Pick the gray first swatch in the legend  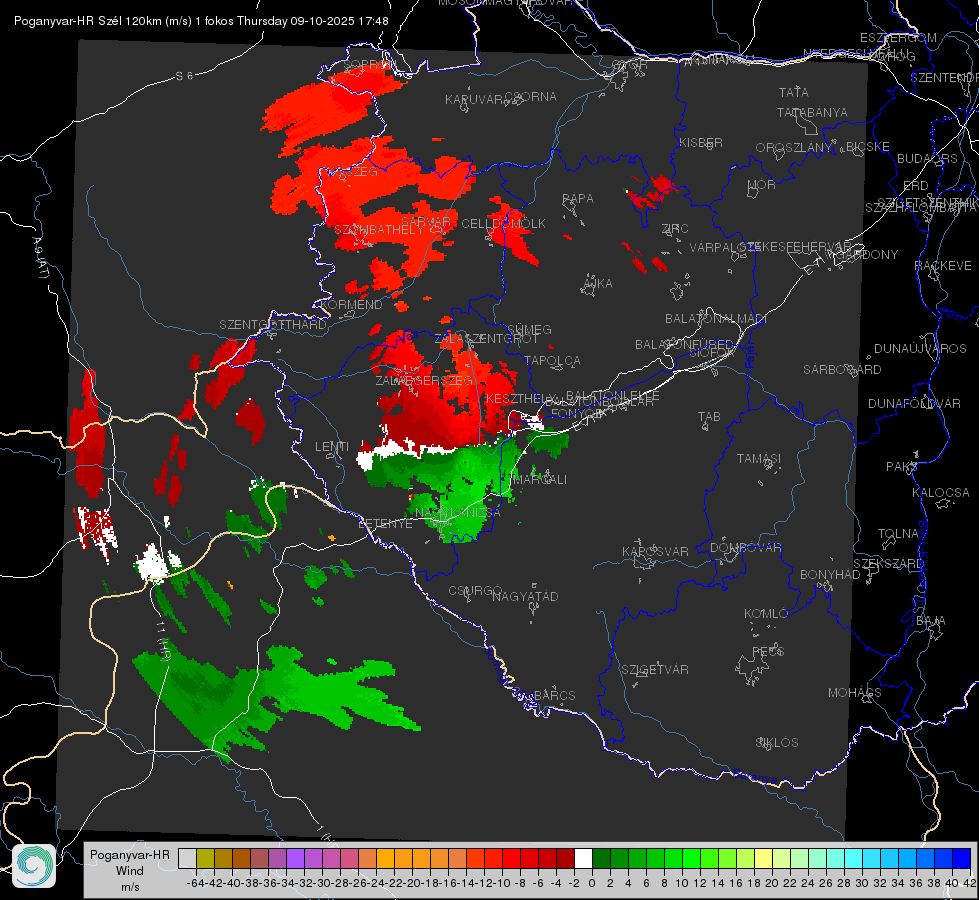coord(187,858)
